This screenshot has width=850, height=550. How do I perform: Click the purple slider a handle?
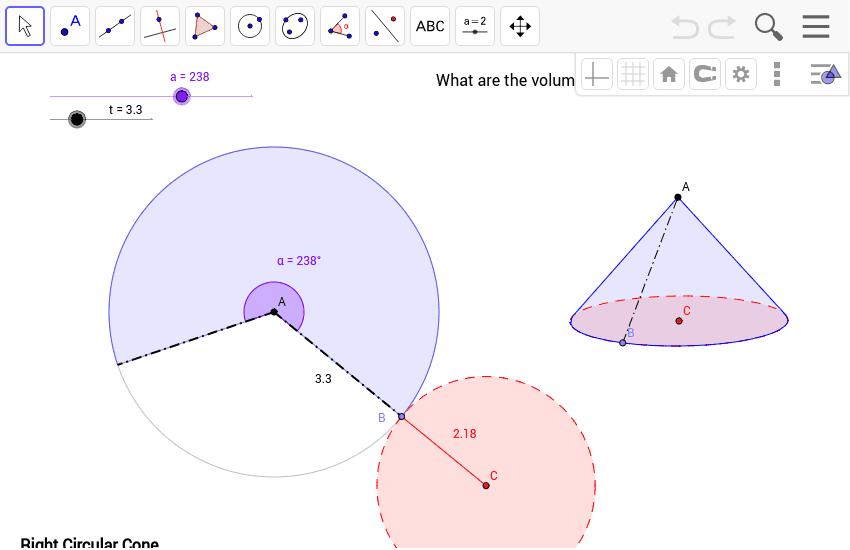182,96
